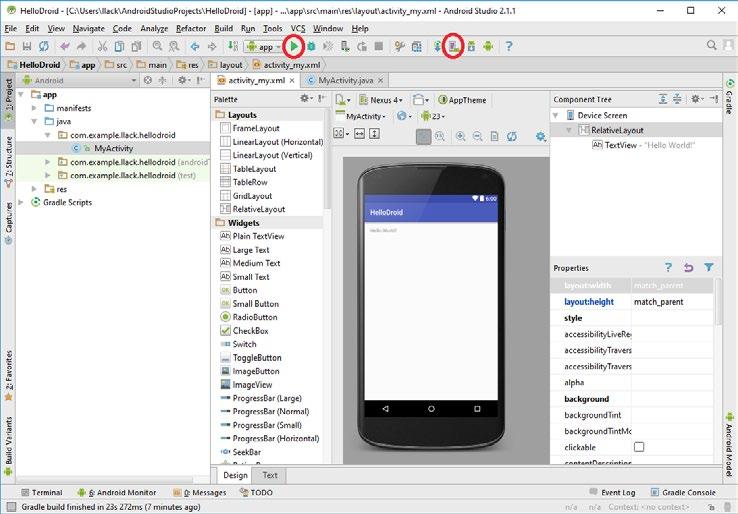Open the Build menu
This screenshot has width=738, height=514.
pos(224,29)
